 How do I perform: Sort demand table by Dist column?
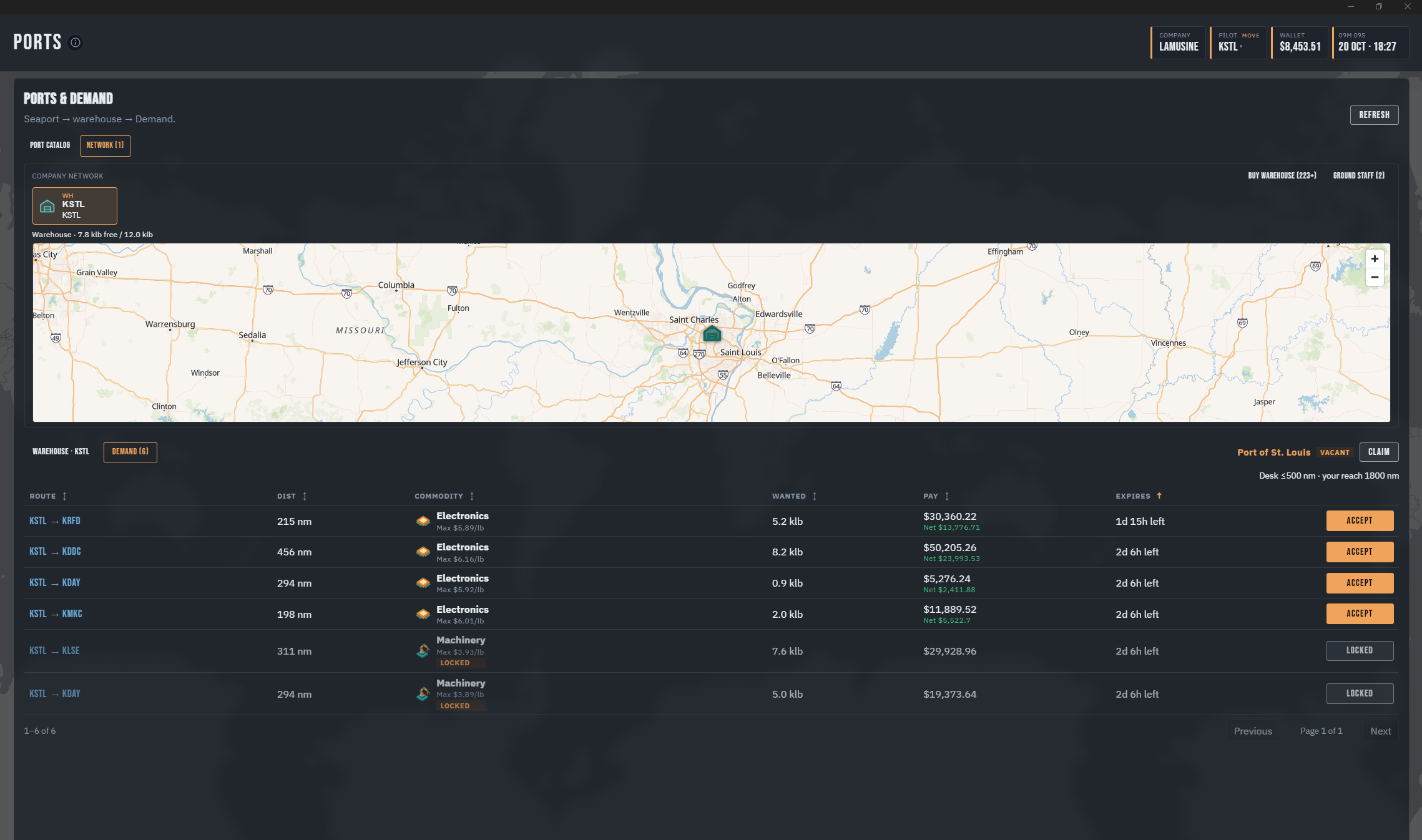tap(292, 496)
